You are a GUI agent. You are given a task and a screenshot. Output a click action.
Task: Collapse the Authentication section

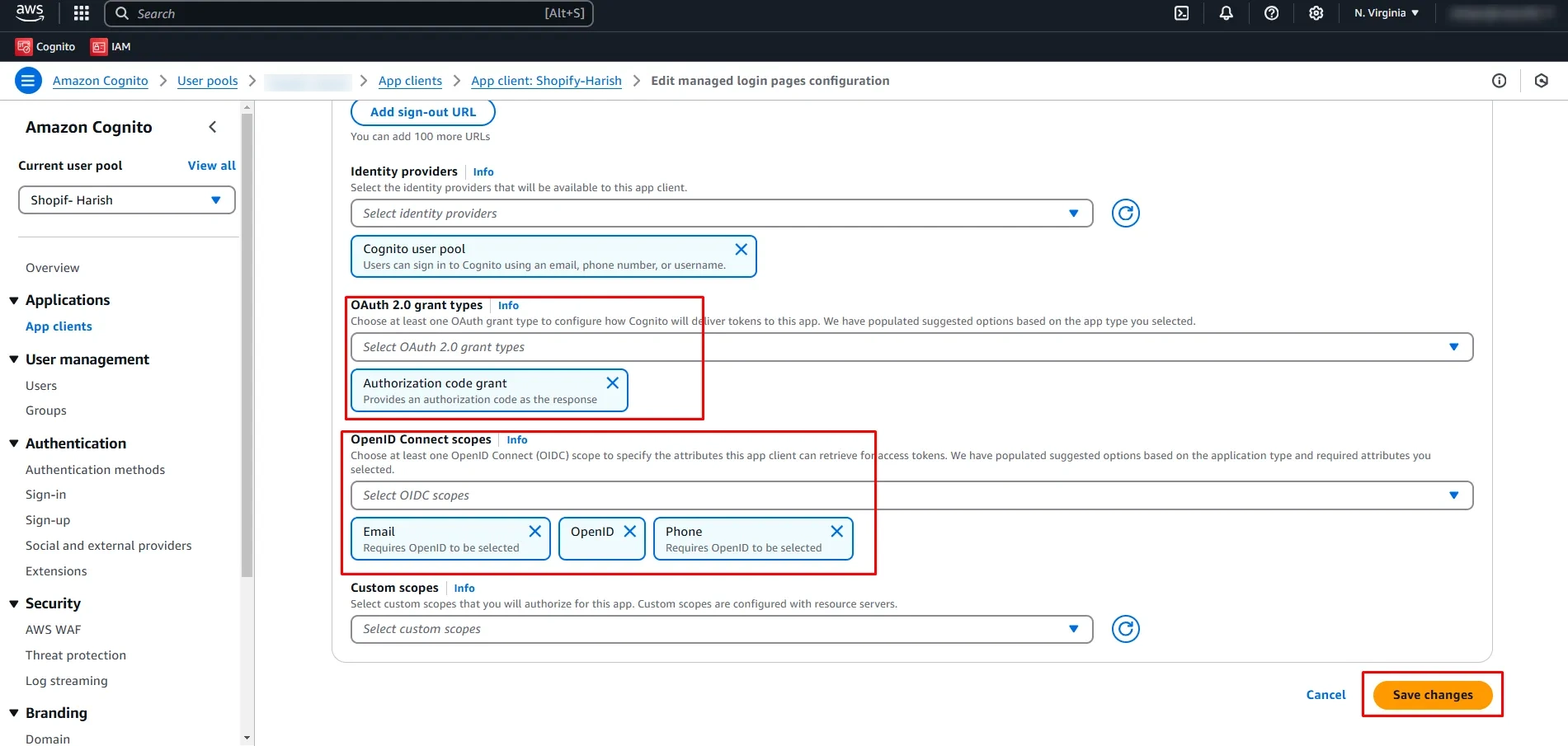[14, 443]
